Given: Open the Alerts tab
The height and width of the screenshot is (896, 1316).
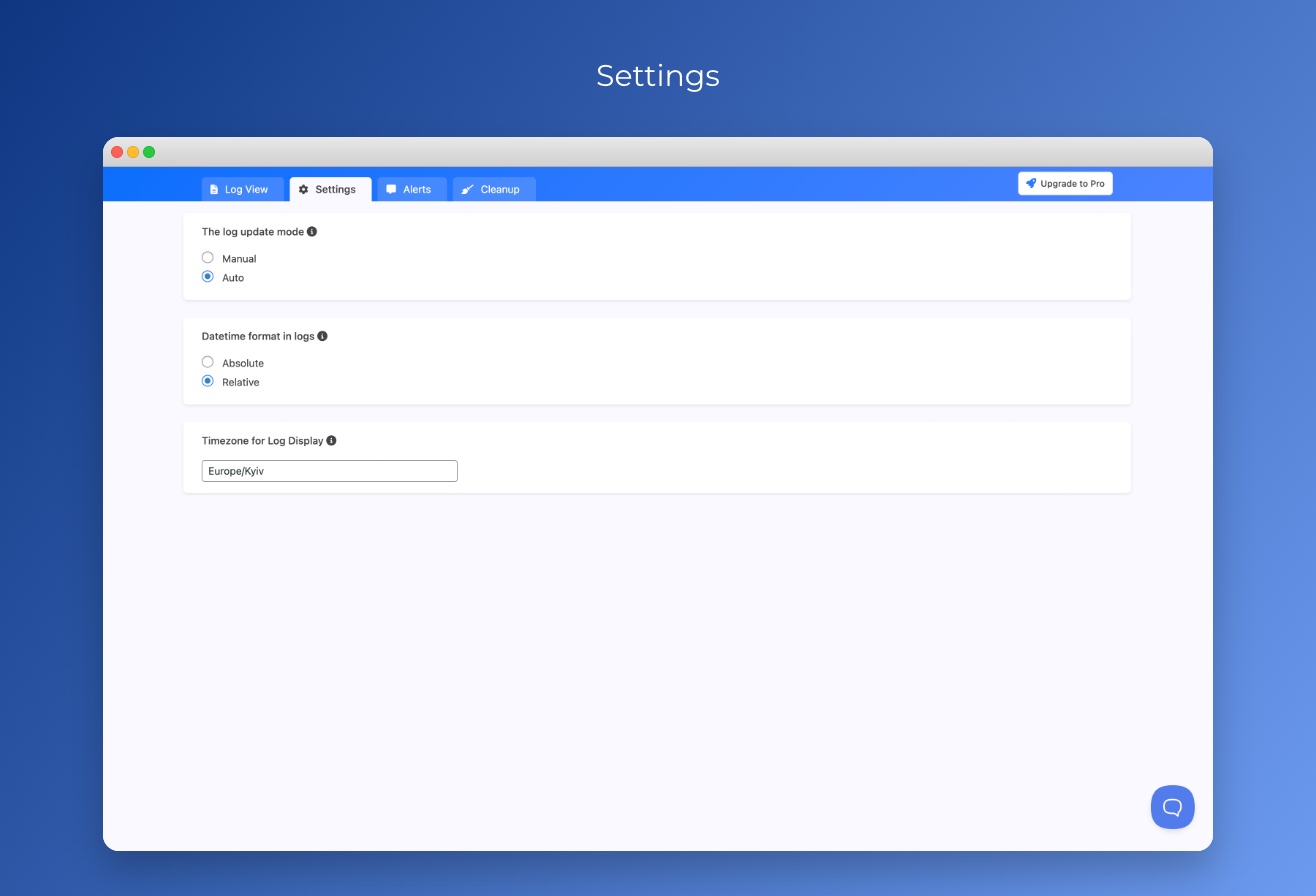Looking at the screenshot, I should click(x=412, y=189).
